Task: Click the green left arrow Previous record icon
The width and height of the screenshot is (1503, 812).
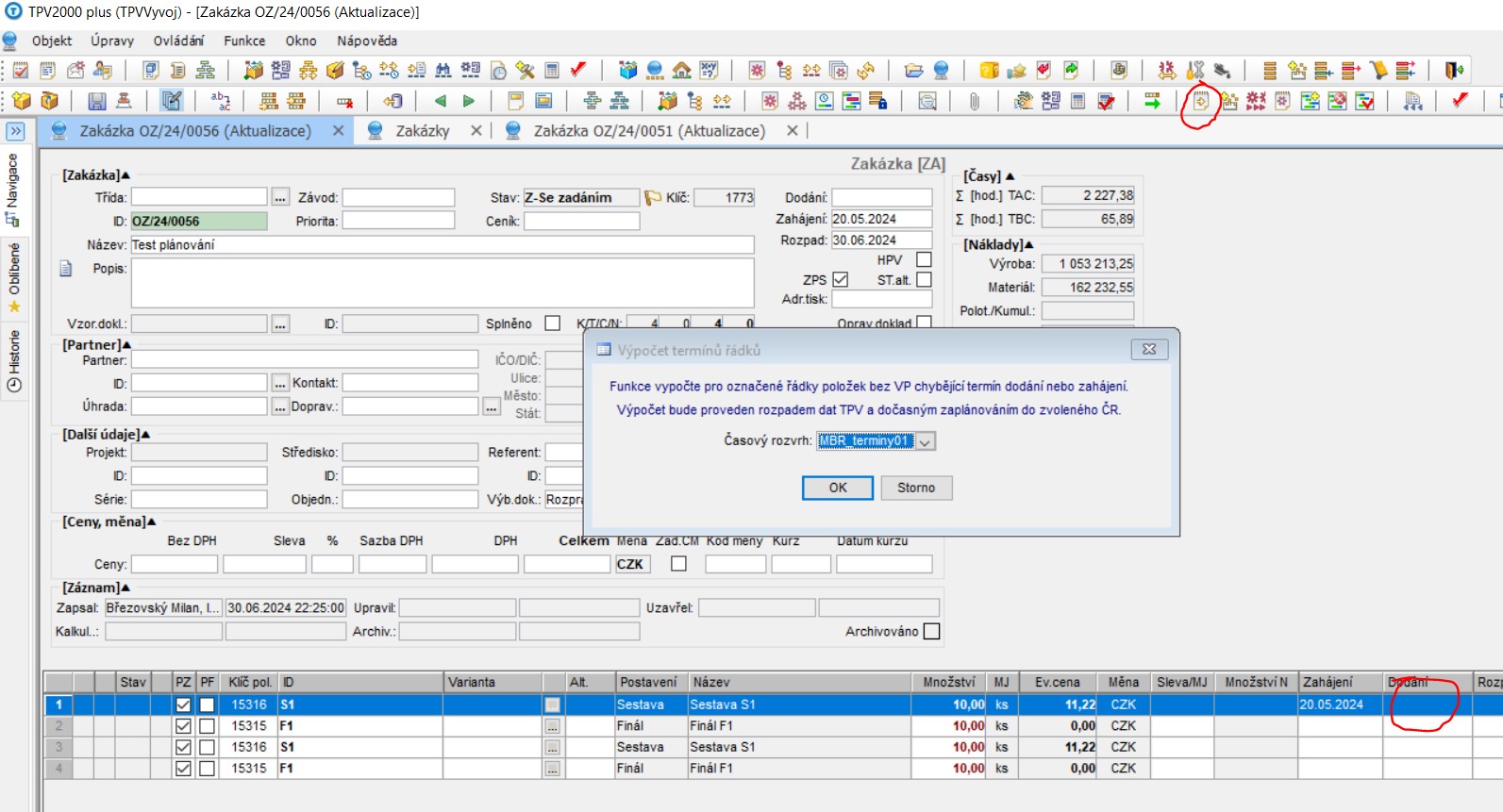Action: (440, 101)
